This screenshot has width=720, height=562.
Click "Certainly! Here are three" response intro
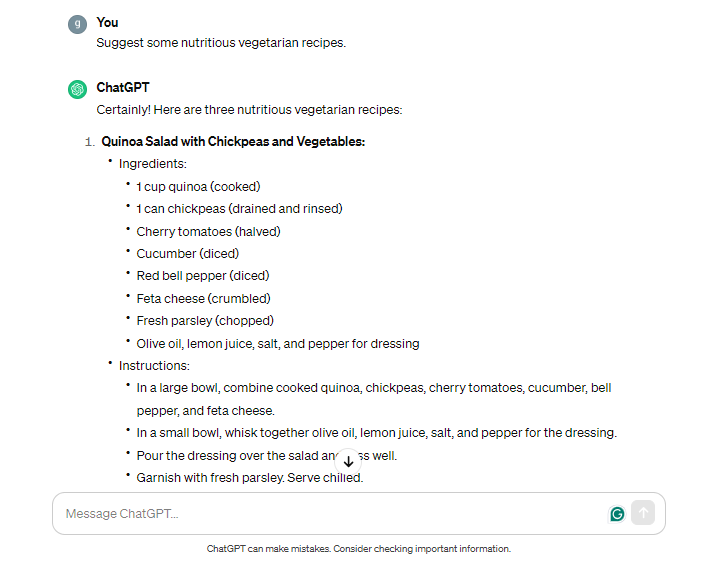[249, 110]
